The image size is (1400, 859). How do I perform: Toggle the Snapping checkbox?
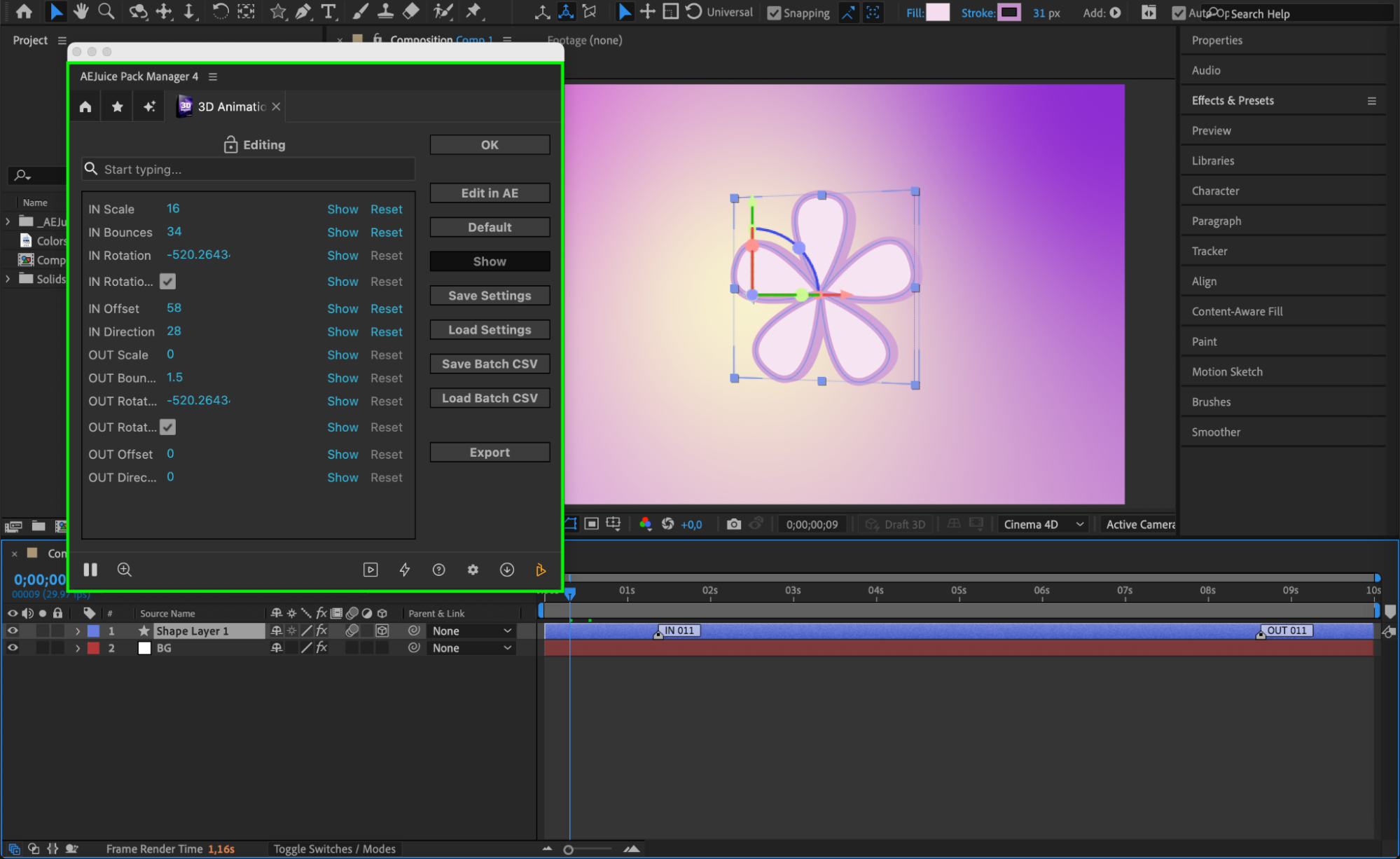[774, 13]
